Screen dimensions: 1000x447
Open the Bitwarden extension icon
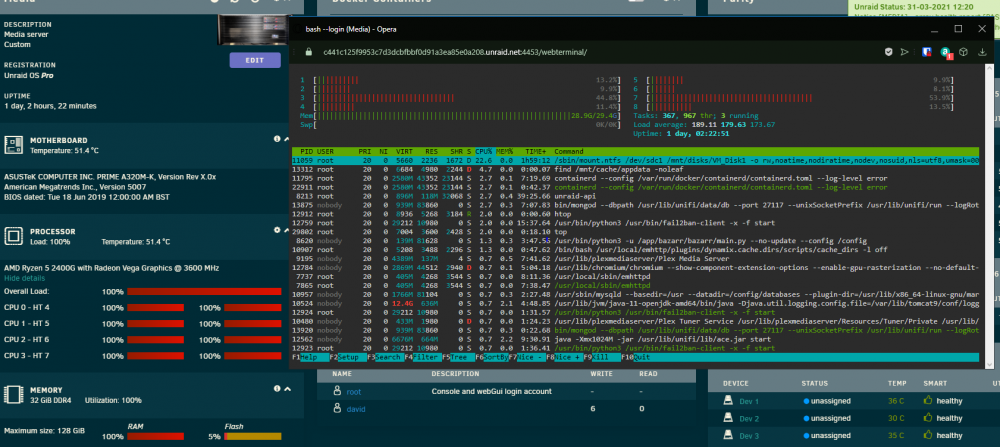click(927, 52)
